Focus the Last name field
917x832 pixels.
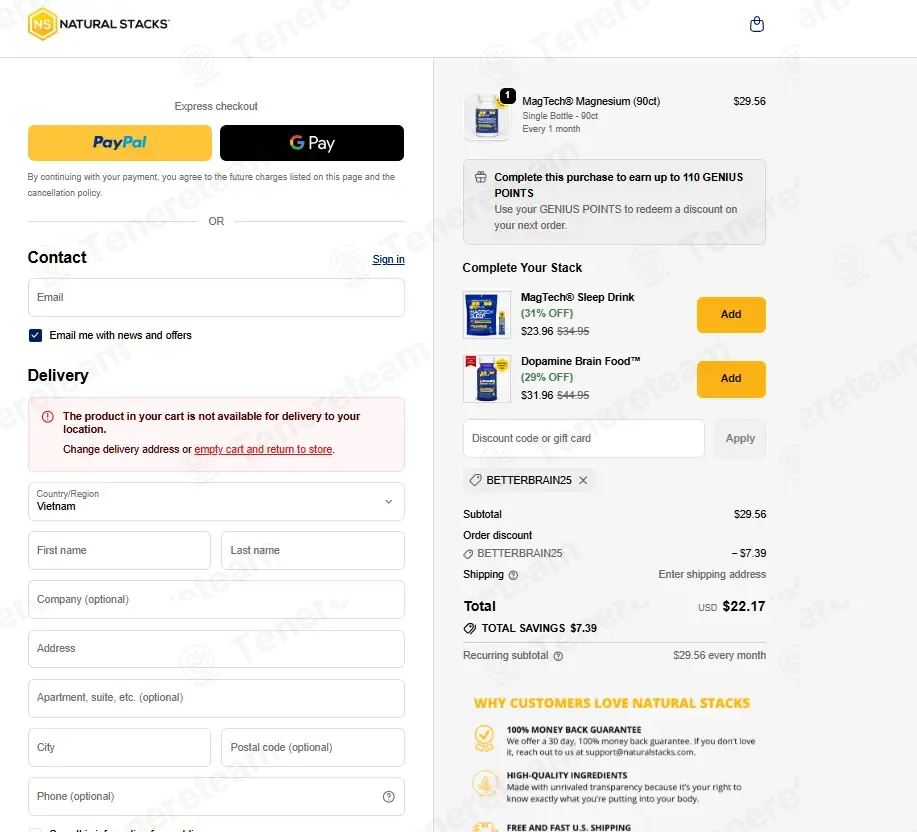coord(313,550)
